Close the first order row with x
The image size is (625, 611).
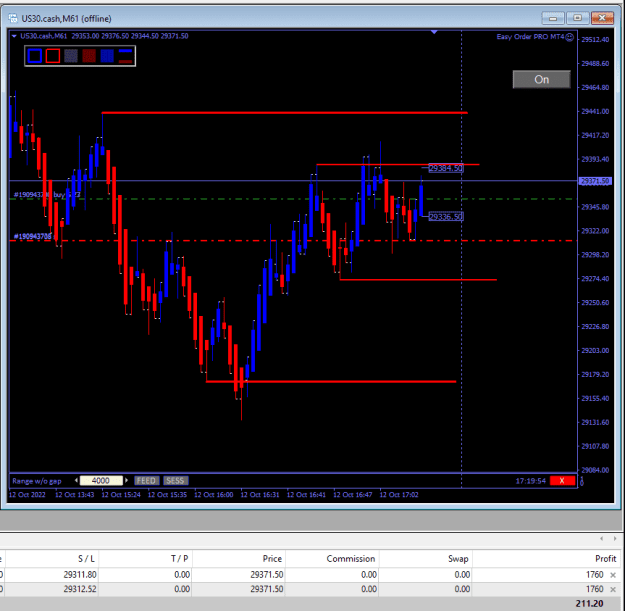(x=613, y=575)
